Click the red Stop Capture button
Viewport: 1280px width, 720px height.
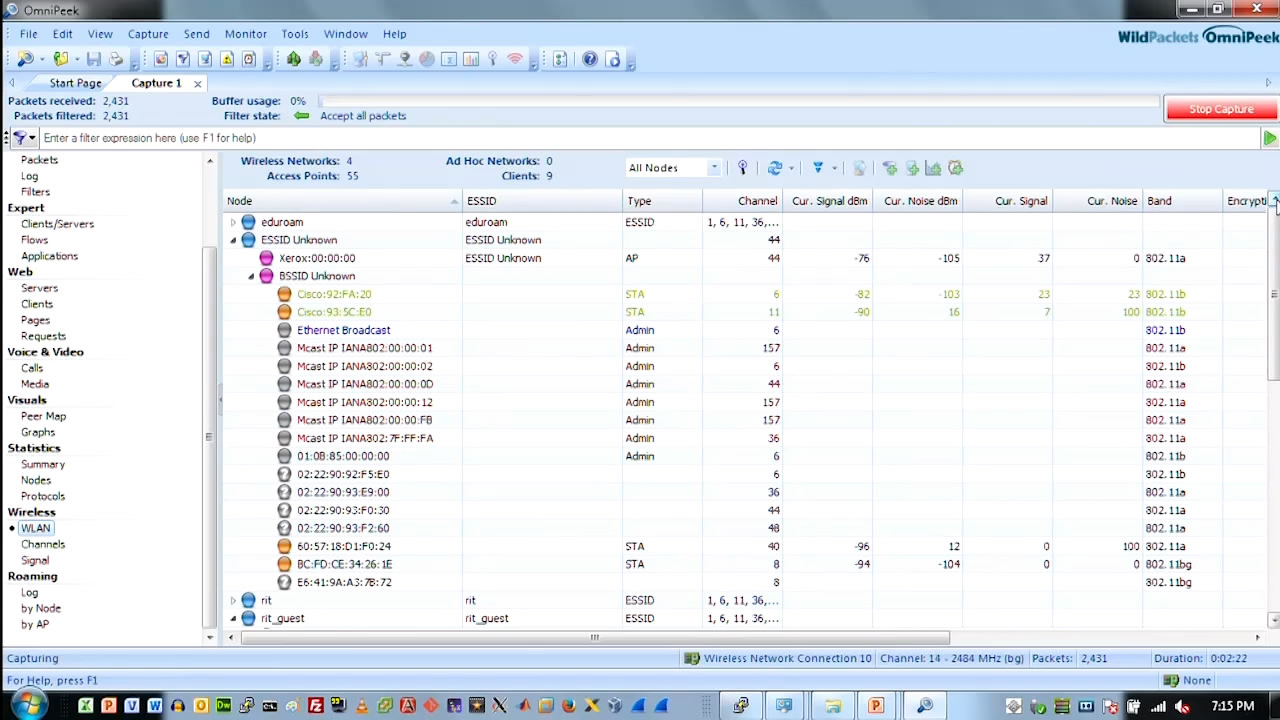pyautogui.click(x=1221, y=109)
